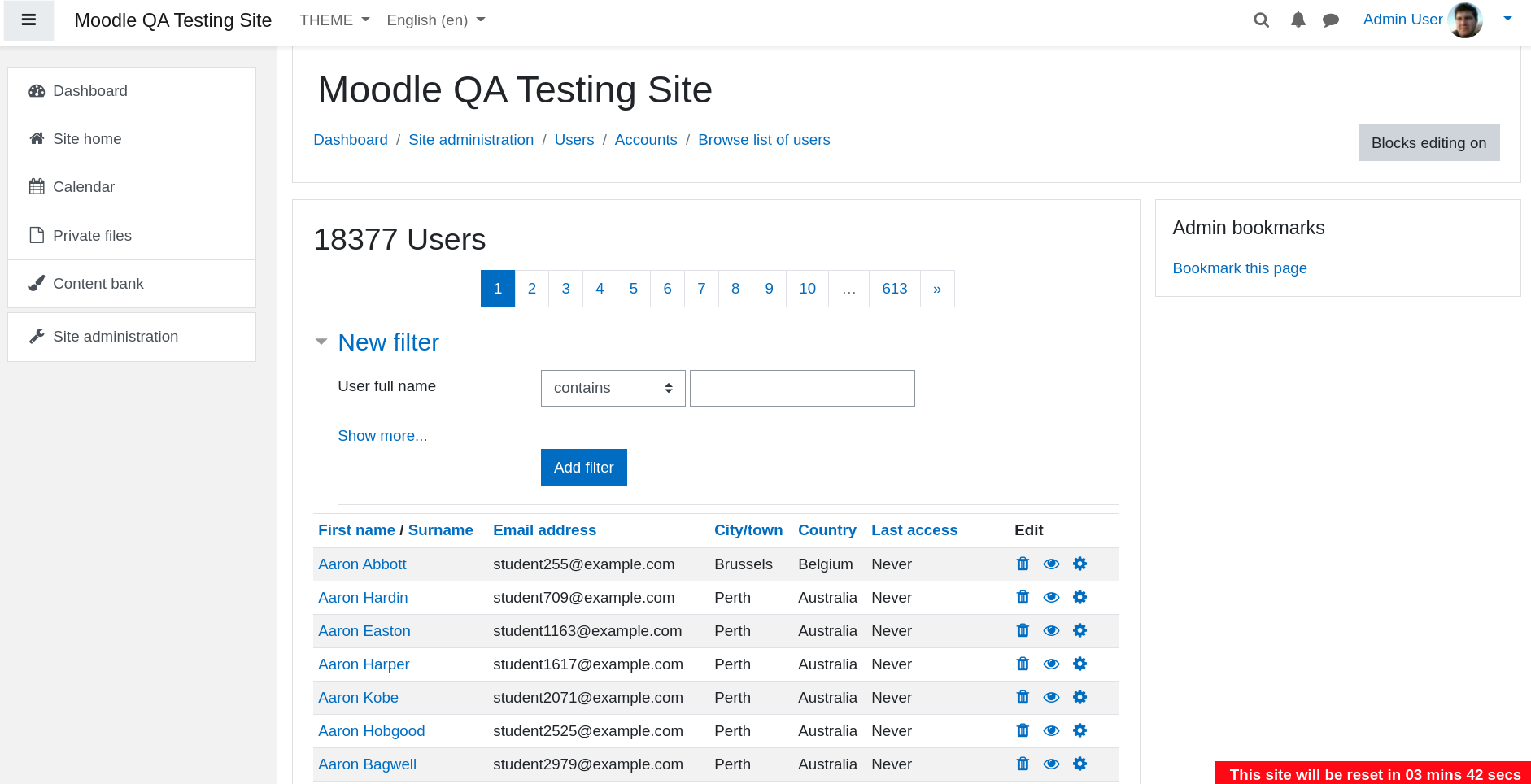Viewport: 1531px width, 784px height.
Task: Delete user Aaron Bagwell trash icon
Action: click(x=1023, y=764)
